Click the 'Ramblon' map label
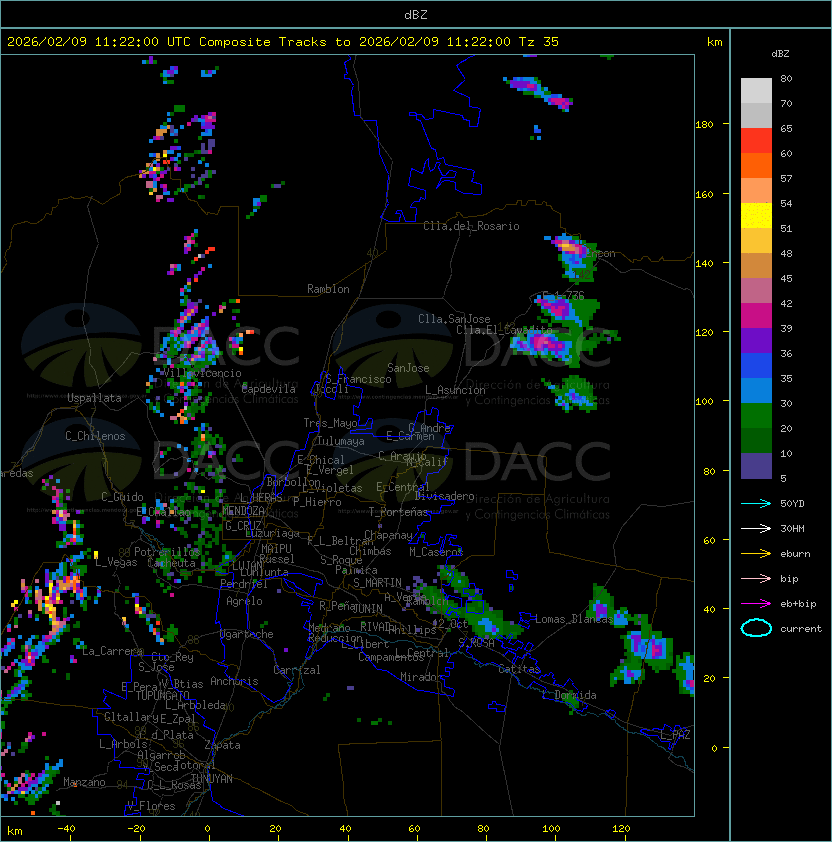 [328, 289]
